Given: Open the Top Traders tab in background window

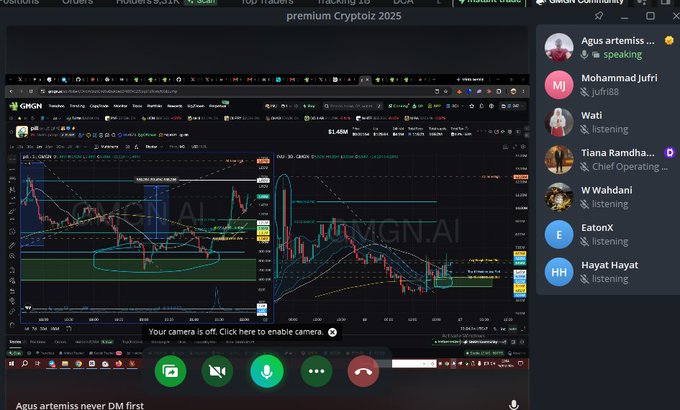Looking at the screenshot, I should [267, 2].
